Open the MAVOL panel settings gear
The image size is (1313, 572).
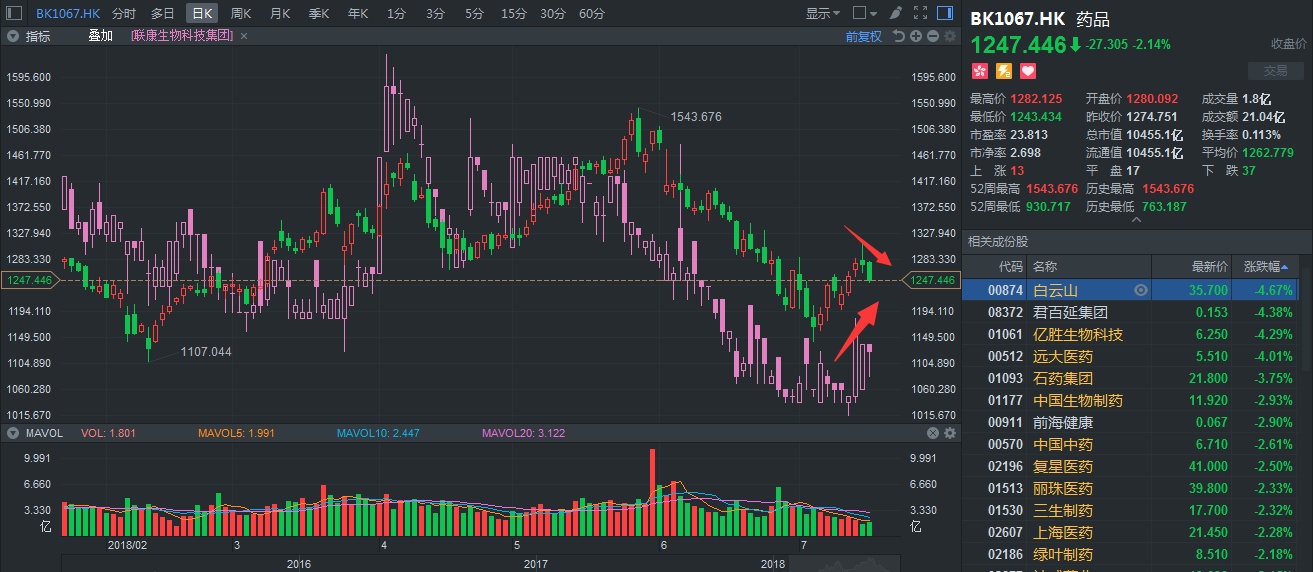point(949,433)
